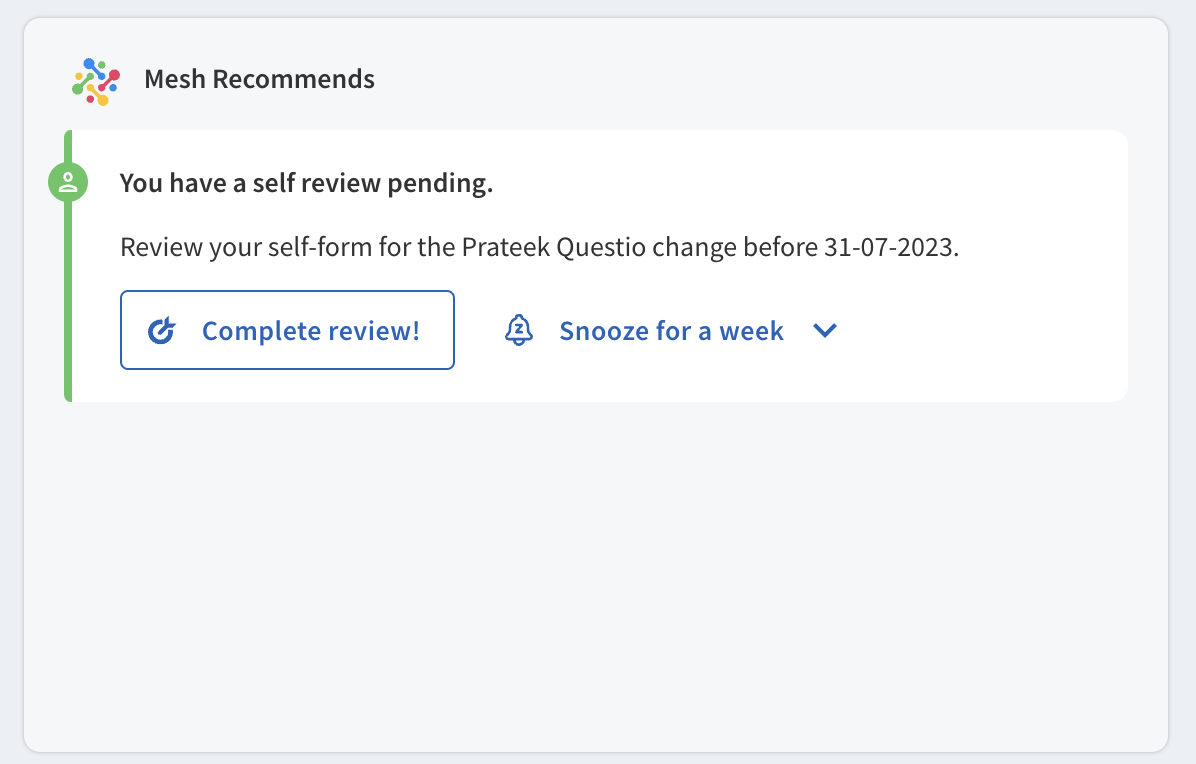Open the Complete review! button
The image size is (1196, 764).
288,330
